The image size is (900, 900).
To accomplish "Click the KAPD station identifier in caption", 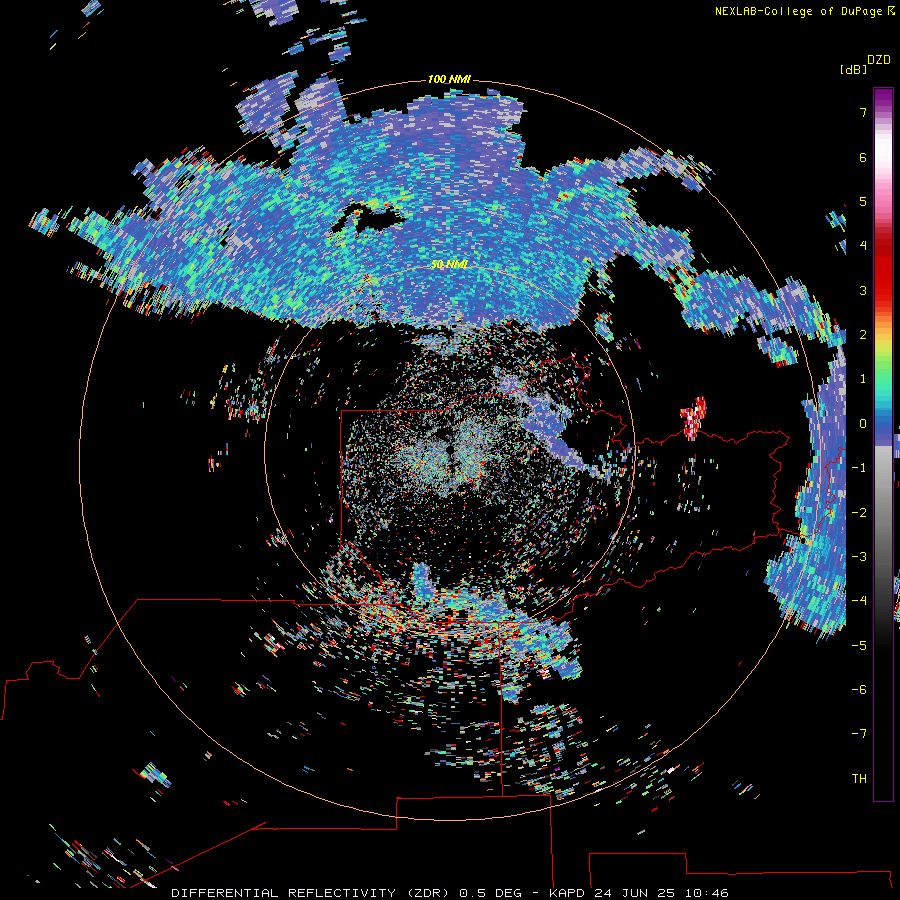I will 567,893.
